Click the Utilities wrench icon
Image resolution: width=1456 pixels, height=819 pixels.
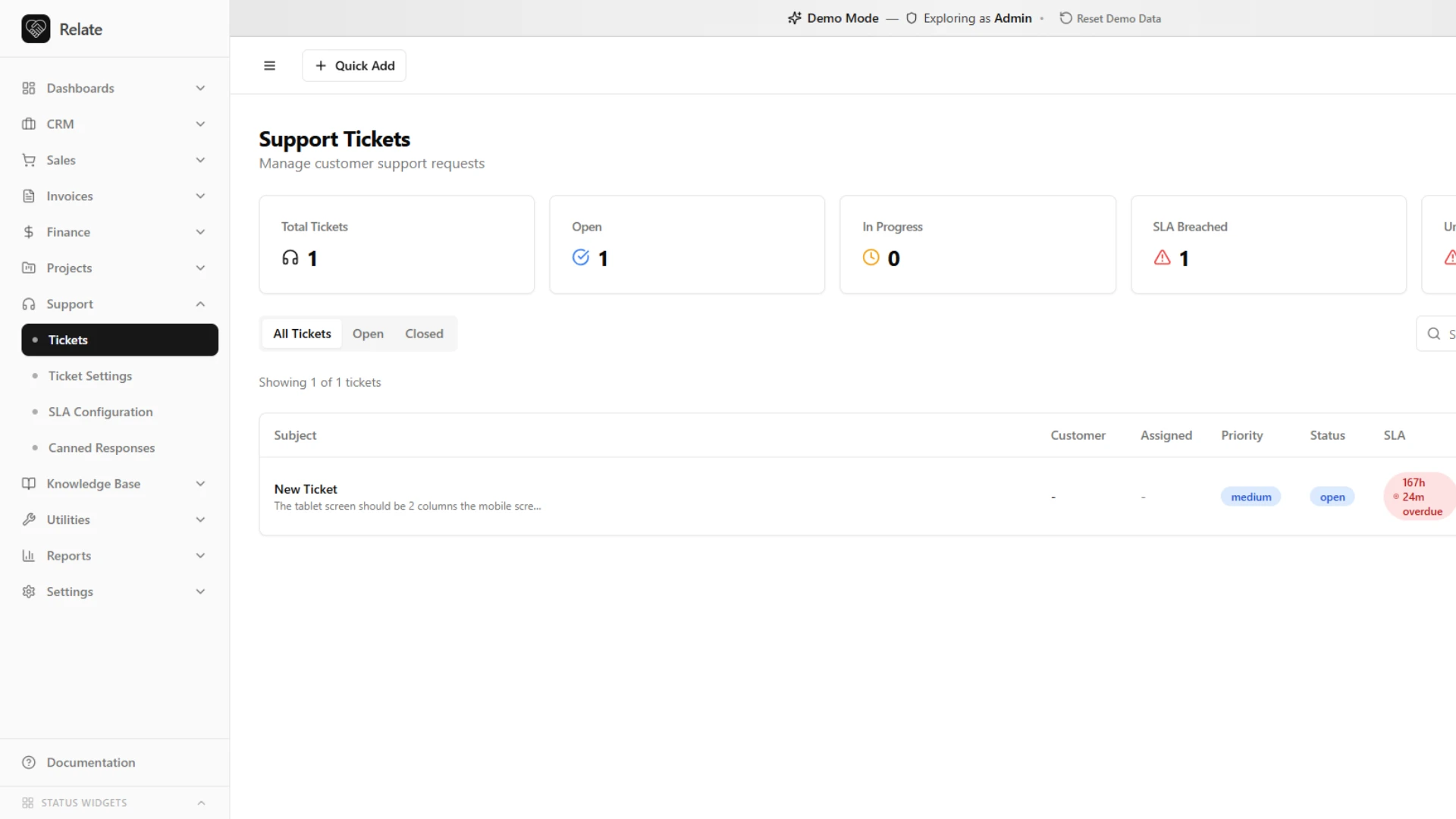[29, 519]
